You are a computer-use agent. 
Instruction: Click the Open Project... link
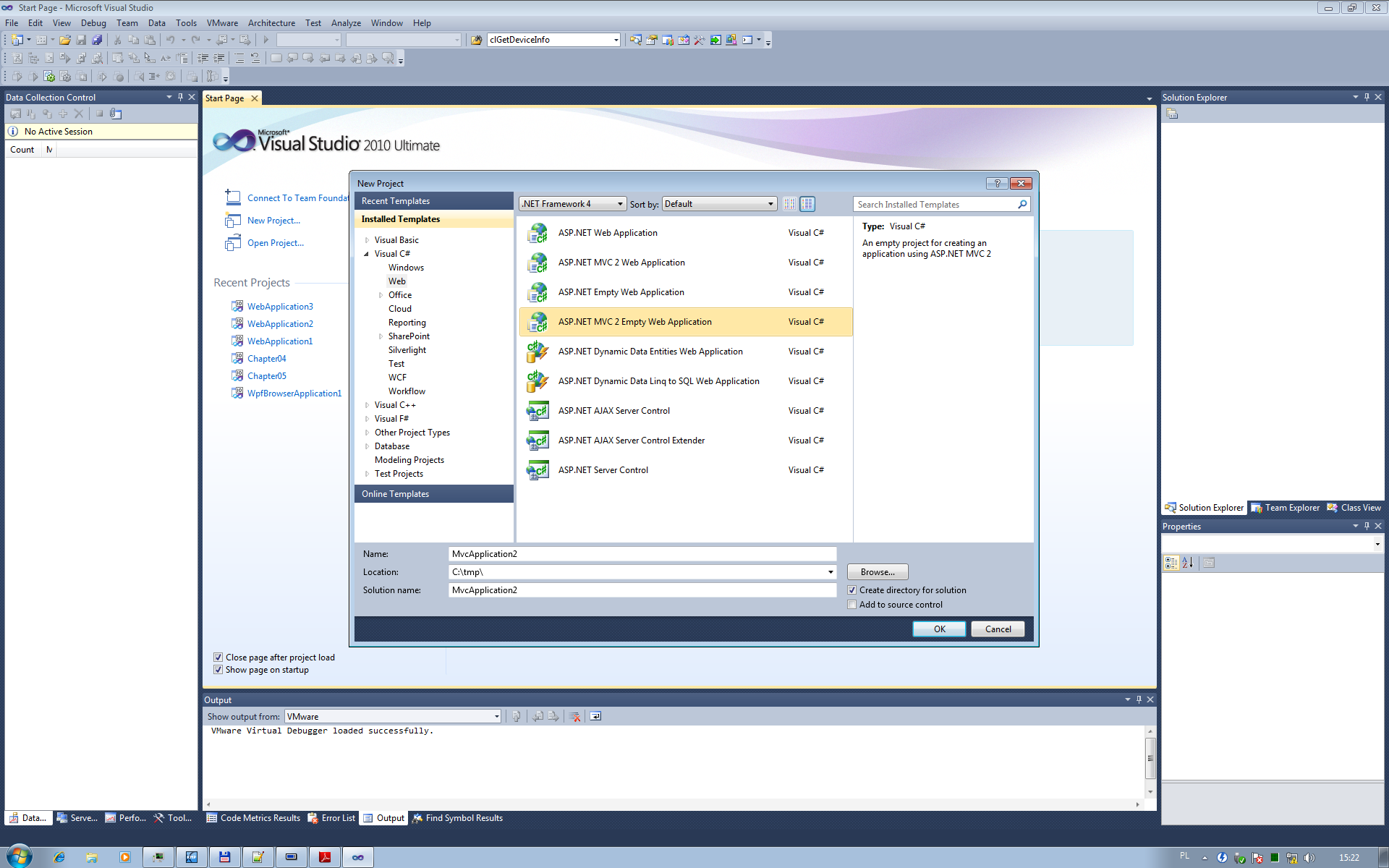coord(276,243)
